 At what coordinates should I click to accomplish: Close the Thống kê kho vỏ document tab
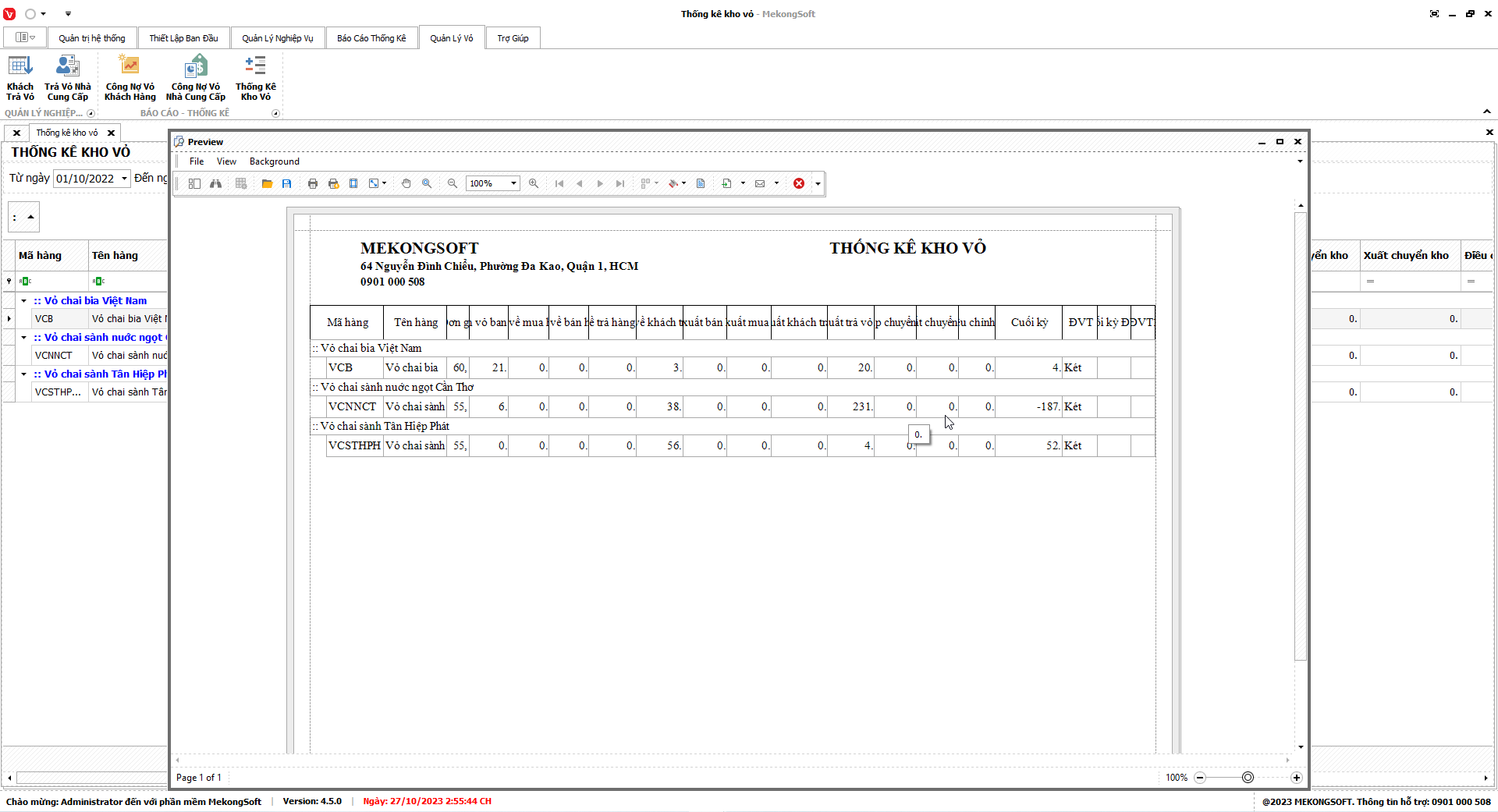pos(112,133)
